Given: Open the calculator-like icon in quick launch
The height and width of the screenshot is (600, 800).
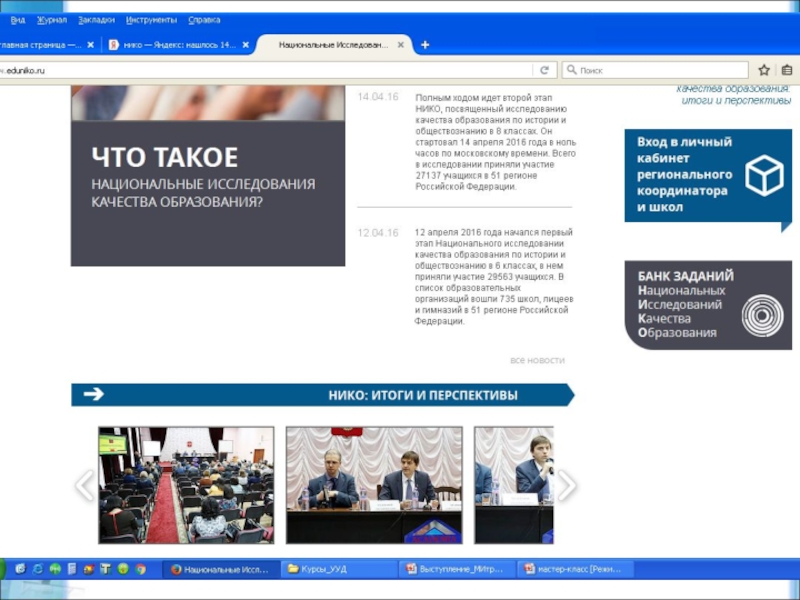Looking at the screenshot, I should (72, 569).
